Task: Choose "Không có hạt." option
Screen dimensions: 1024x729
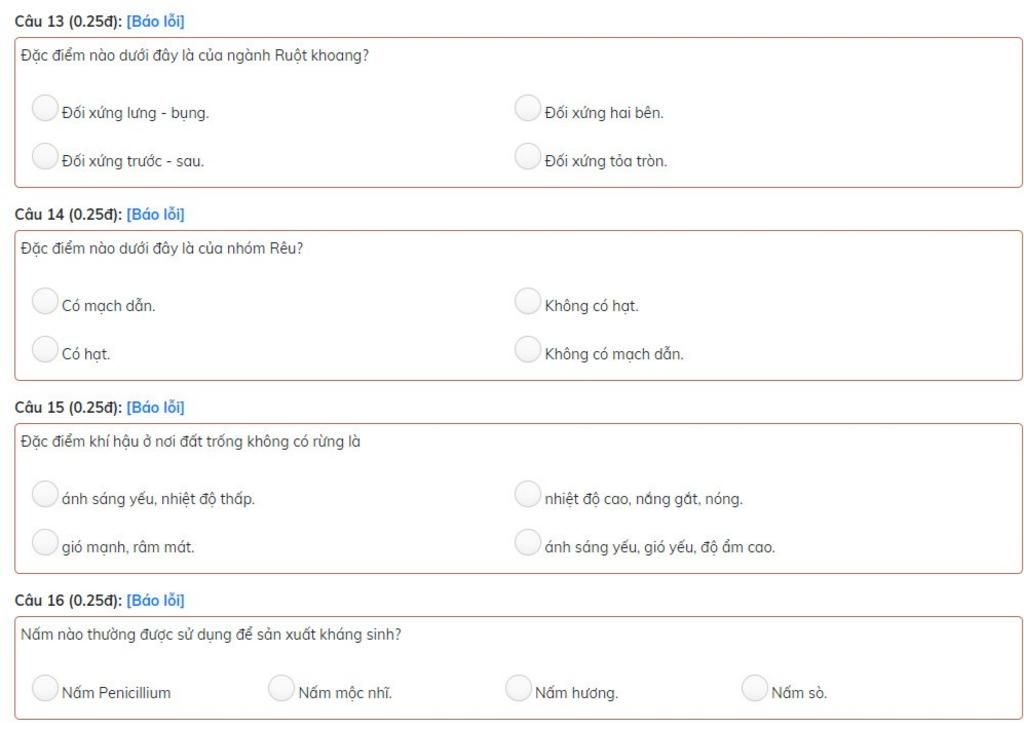Action: point(528,301)
